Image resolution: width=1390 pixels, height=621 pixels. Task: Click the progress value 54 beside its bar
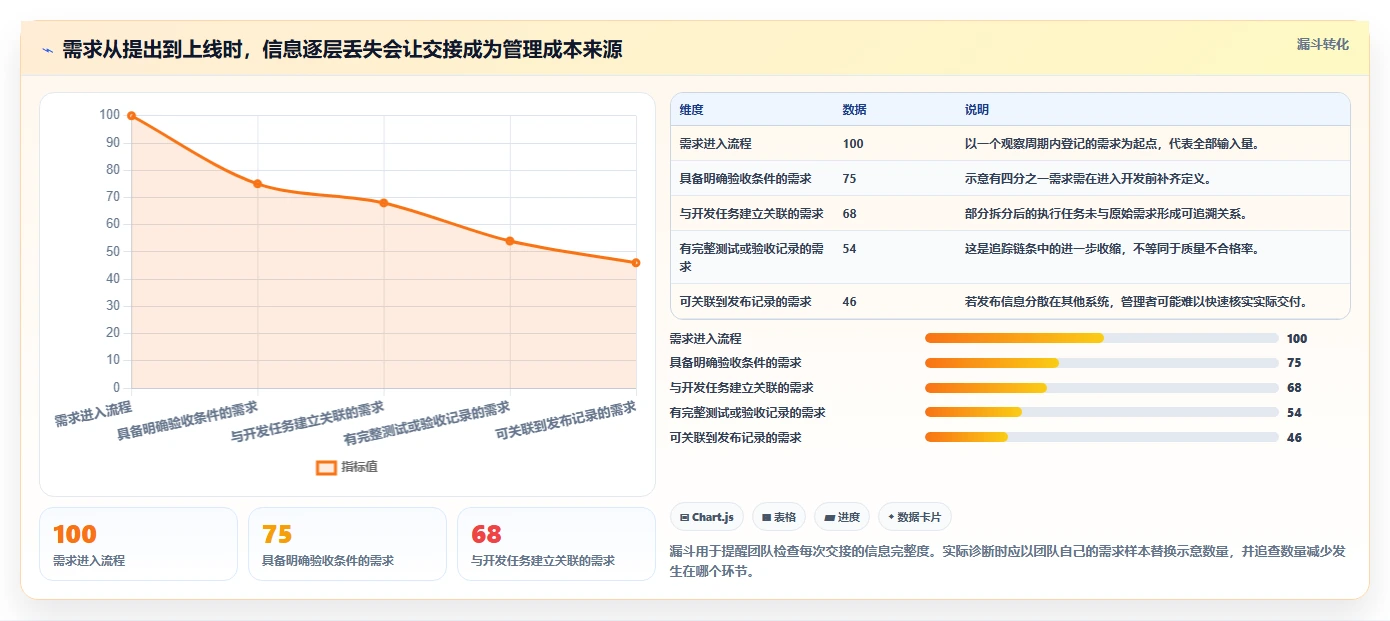click(1294, 412)
